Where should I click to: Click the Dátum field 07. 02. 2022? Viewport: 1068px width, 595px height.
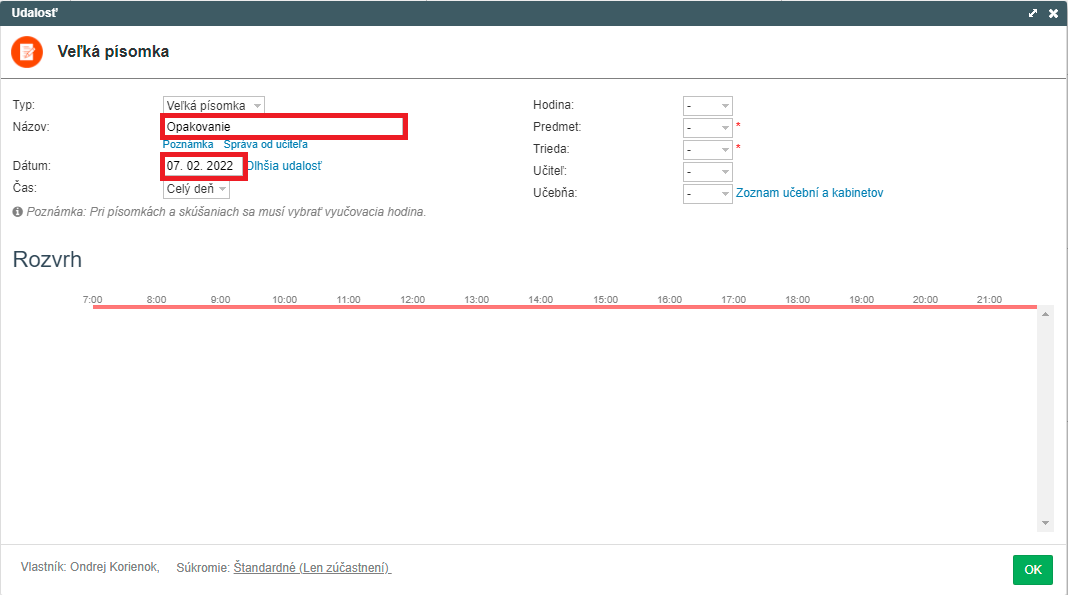point(204,166)
